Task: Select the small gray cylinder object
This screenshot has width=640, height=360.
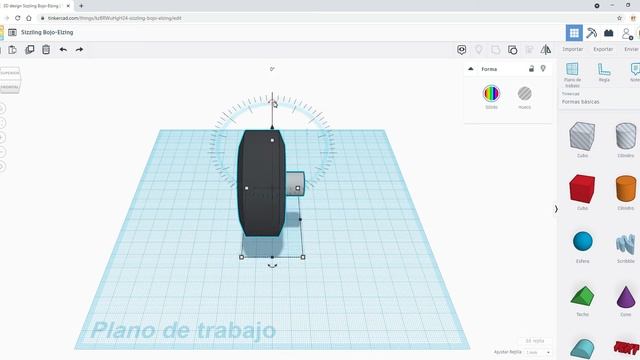Action: pos(295,184)
